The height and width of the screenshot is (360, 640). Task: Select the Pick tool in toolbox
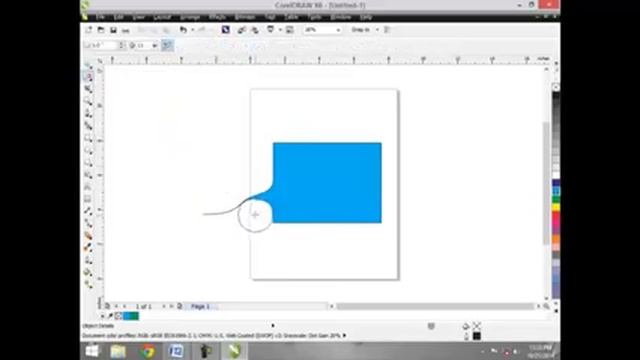[88, 65]
